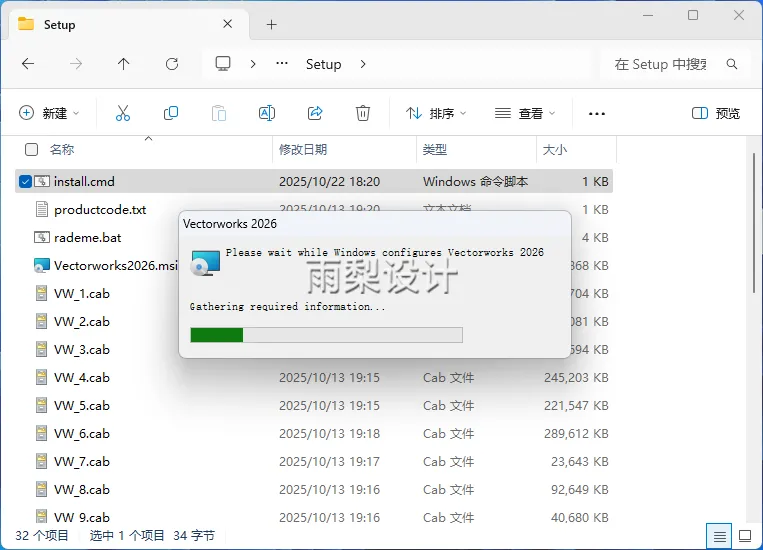Minimize the Explorer window
Screen dimensions: 763x550
point(648,15)
